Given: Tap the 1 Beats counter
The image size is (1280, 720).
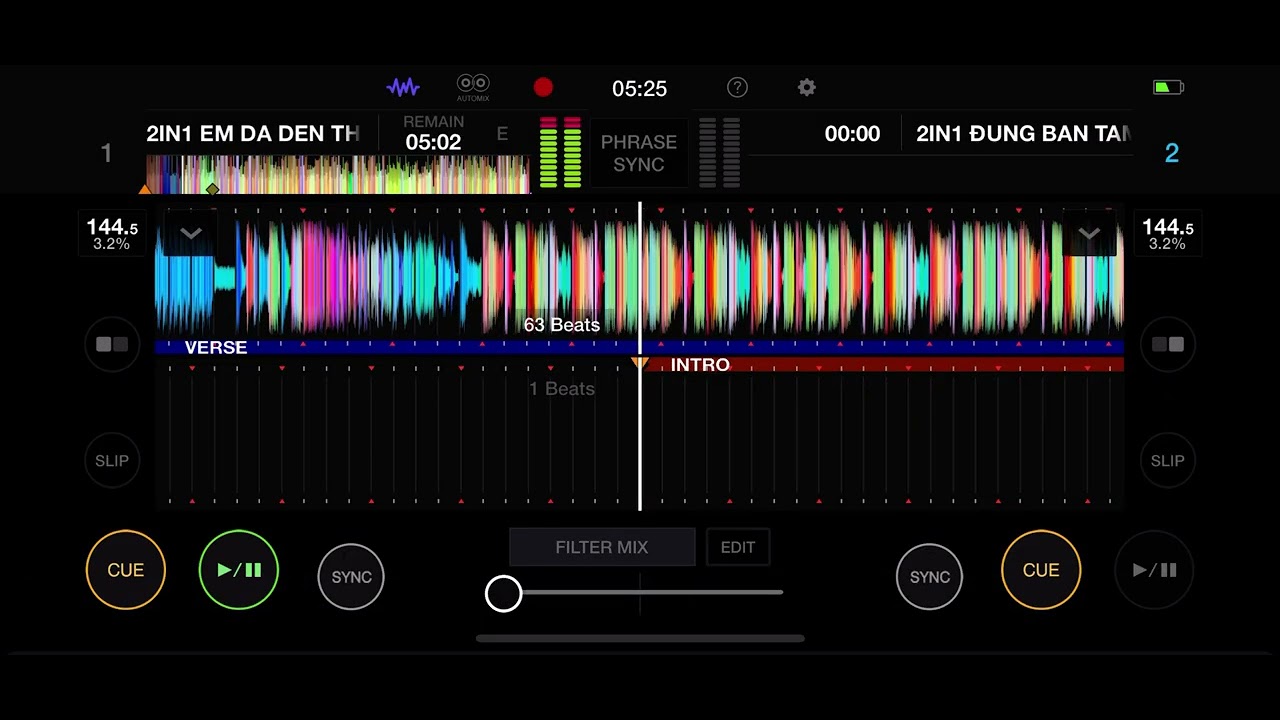Looking at the screenshot, I should pyautogui.click(x=562, y=389).
